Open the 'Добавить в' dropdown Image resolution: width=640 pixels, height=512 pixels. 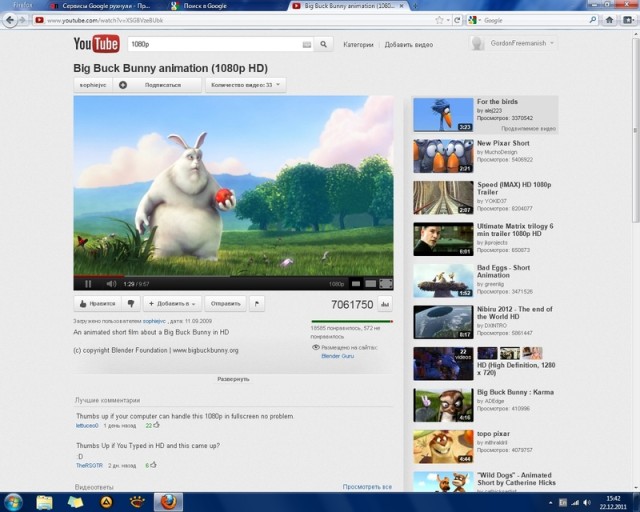172,303
